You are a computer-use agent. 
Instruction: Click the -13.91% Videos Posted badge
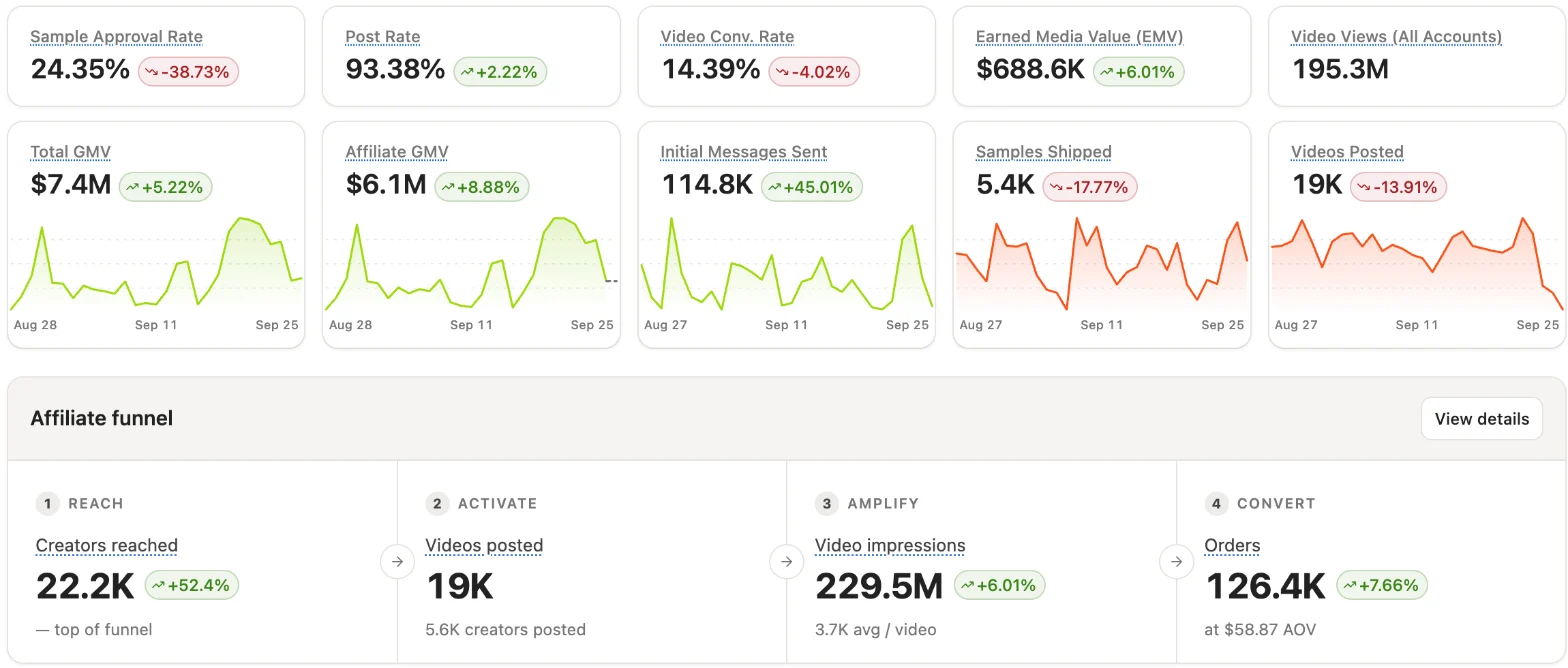coord(1398,187)
